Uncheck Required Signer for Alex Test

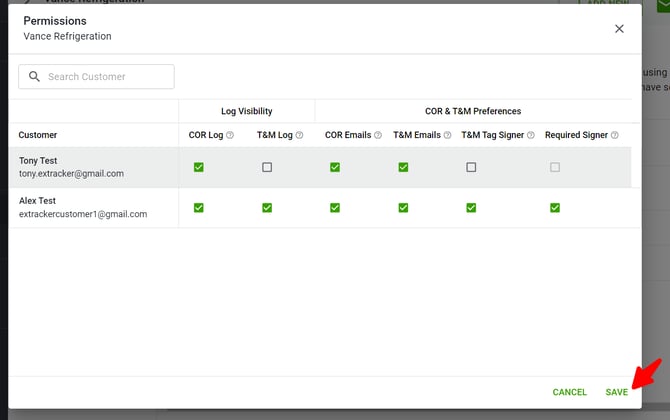(x=555, y=208)
